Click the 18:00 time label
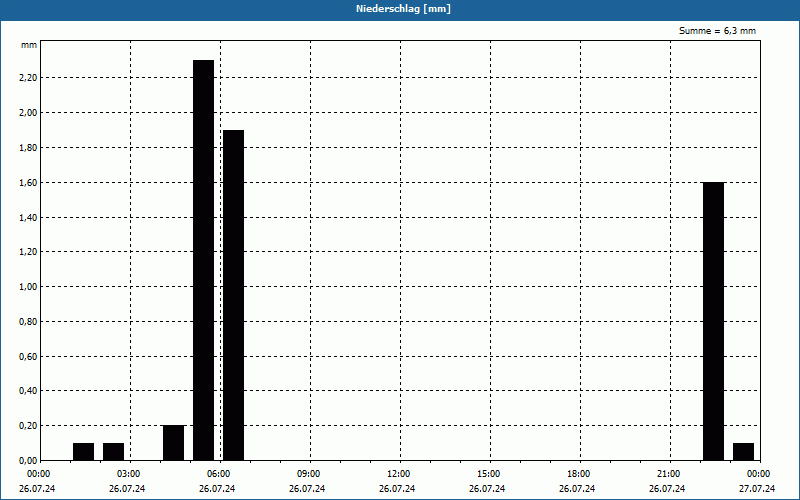800x500 pixels. (x=579, y=474)
